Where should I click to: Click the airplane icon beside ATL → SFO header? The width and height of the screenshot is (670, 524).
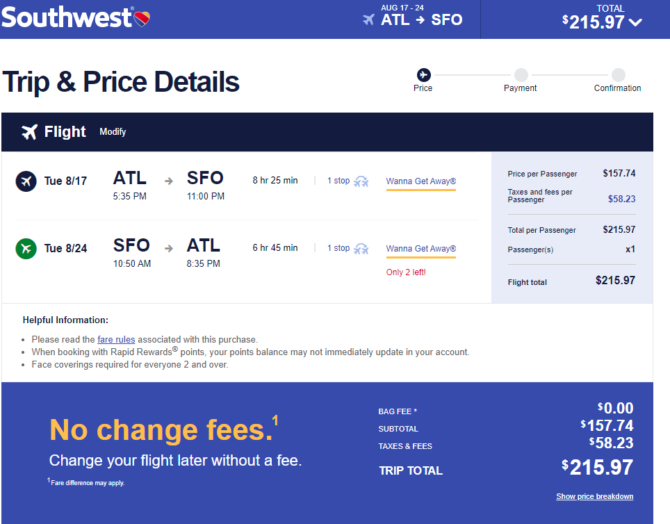pyautogui.click(x=368, y=20)
